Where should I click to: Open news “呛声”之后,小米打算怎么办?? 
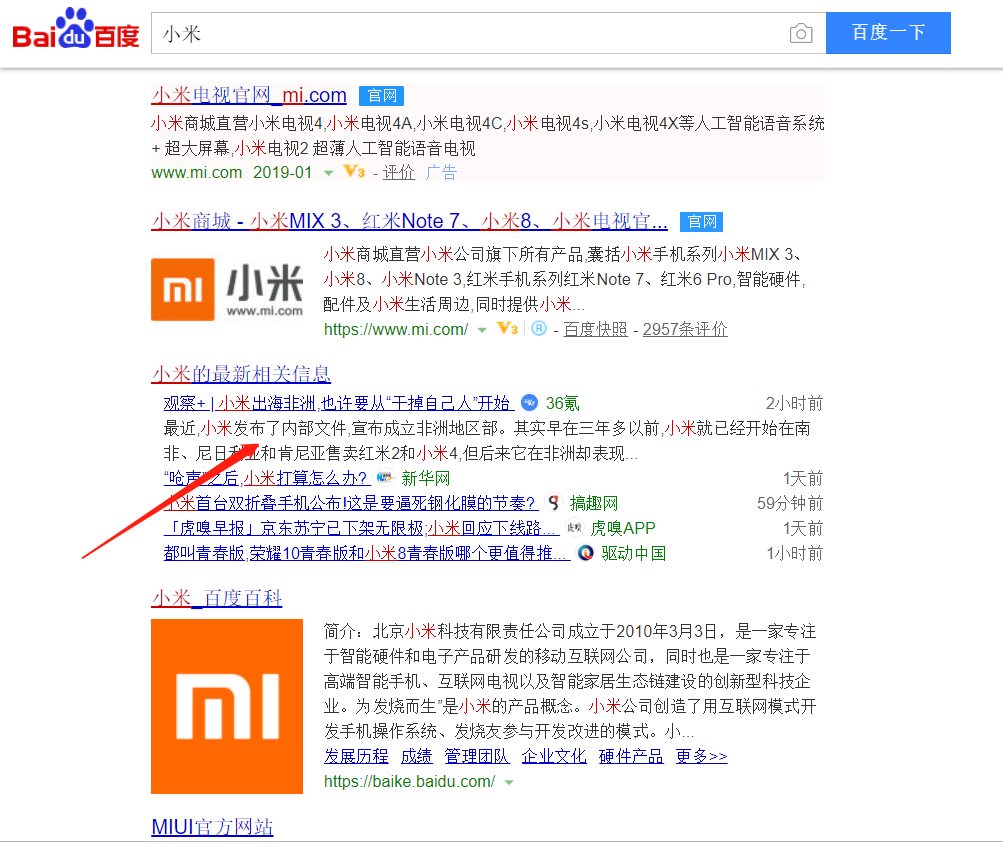(267, 478)
